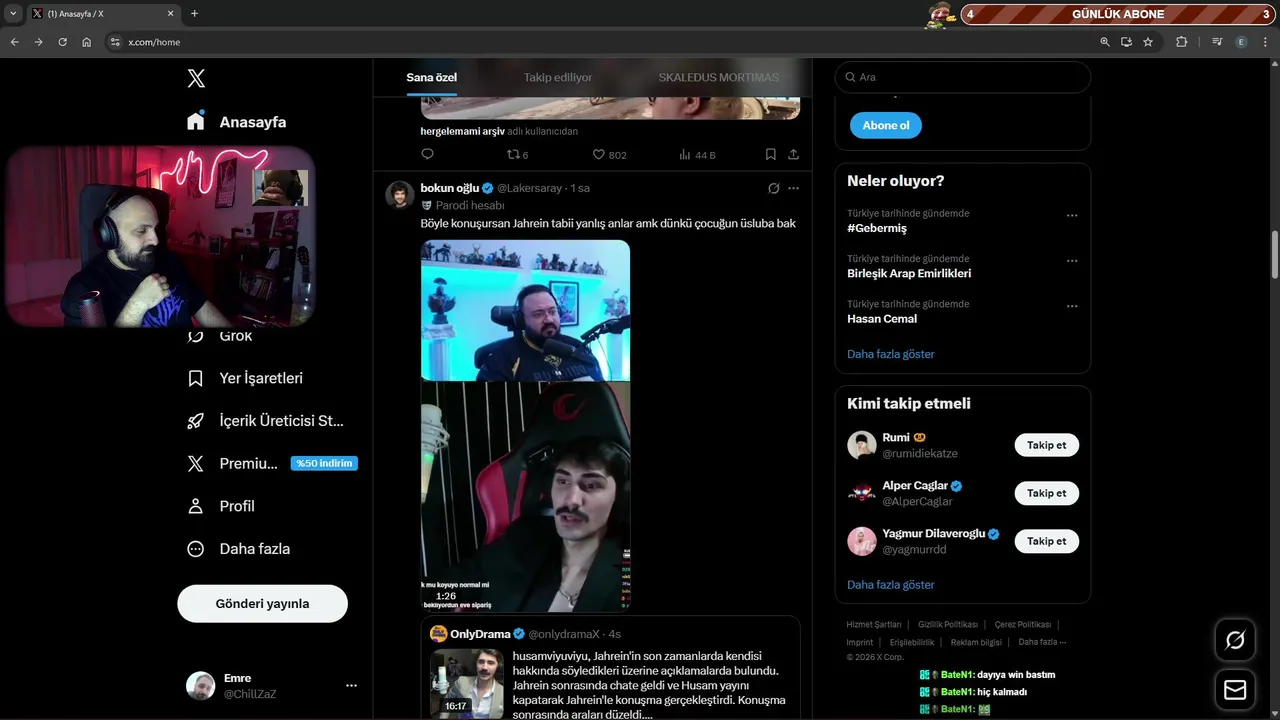Open site information icon in address bar
The width and height of the screenshot is (1280, 720).
pos(115,42)
